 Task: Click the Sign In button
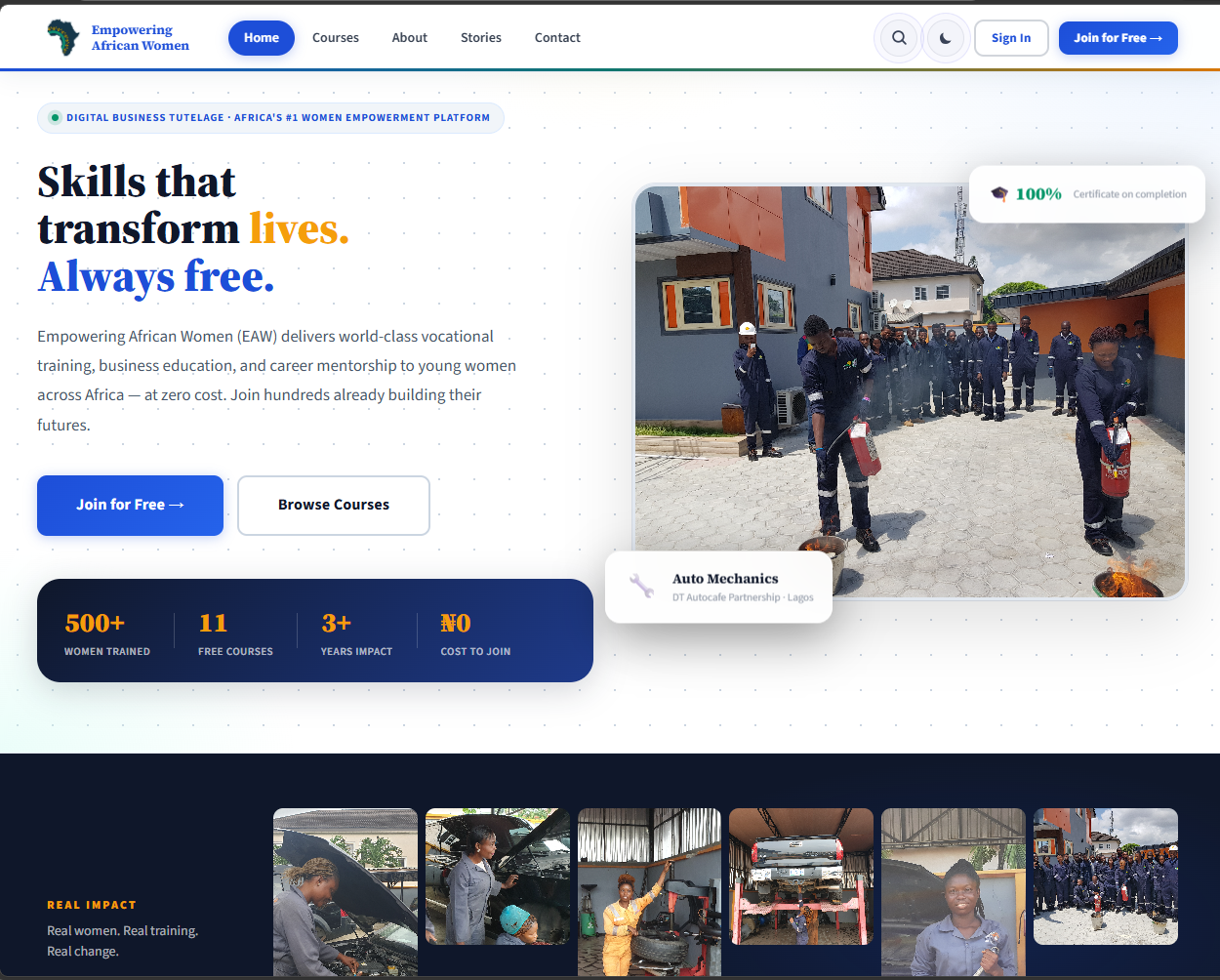1011,37
